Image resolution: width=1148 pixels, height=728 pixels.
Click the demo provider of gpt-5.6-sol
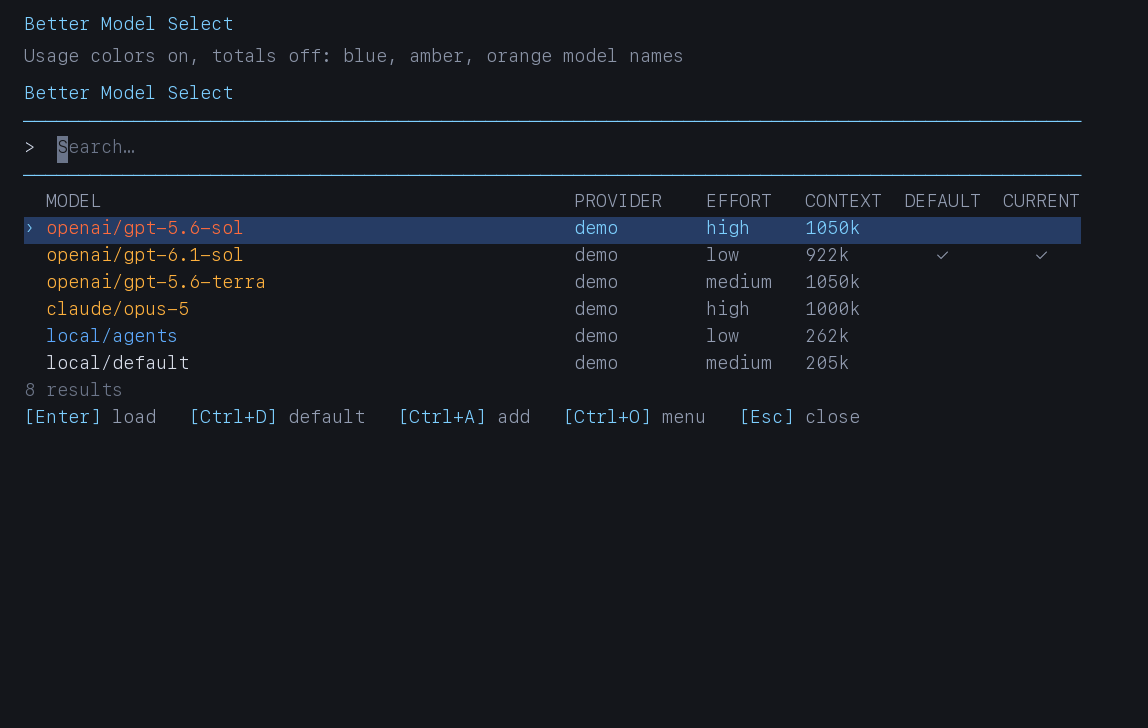coord(596,229)
